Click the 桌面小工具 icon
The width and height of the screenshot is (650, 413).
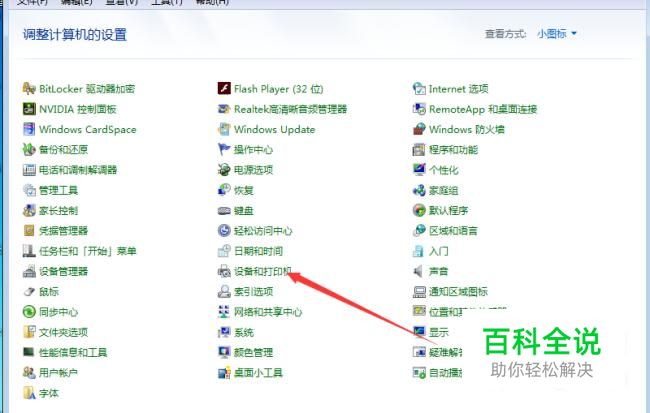[x=224, y=373]
